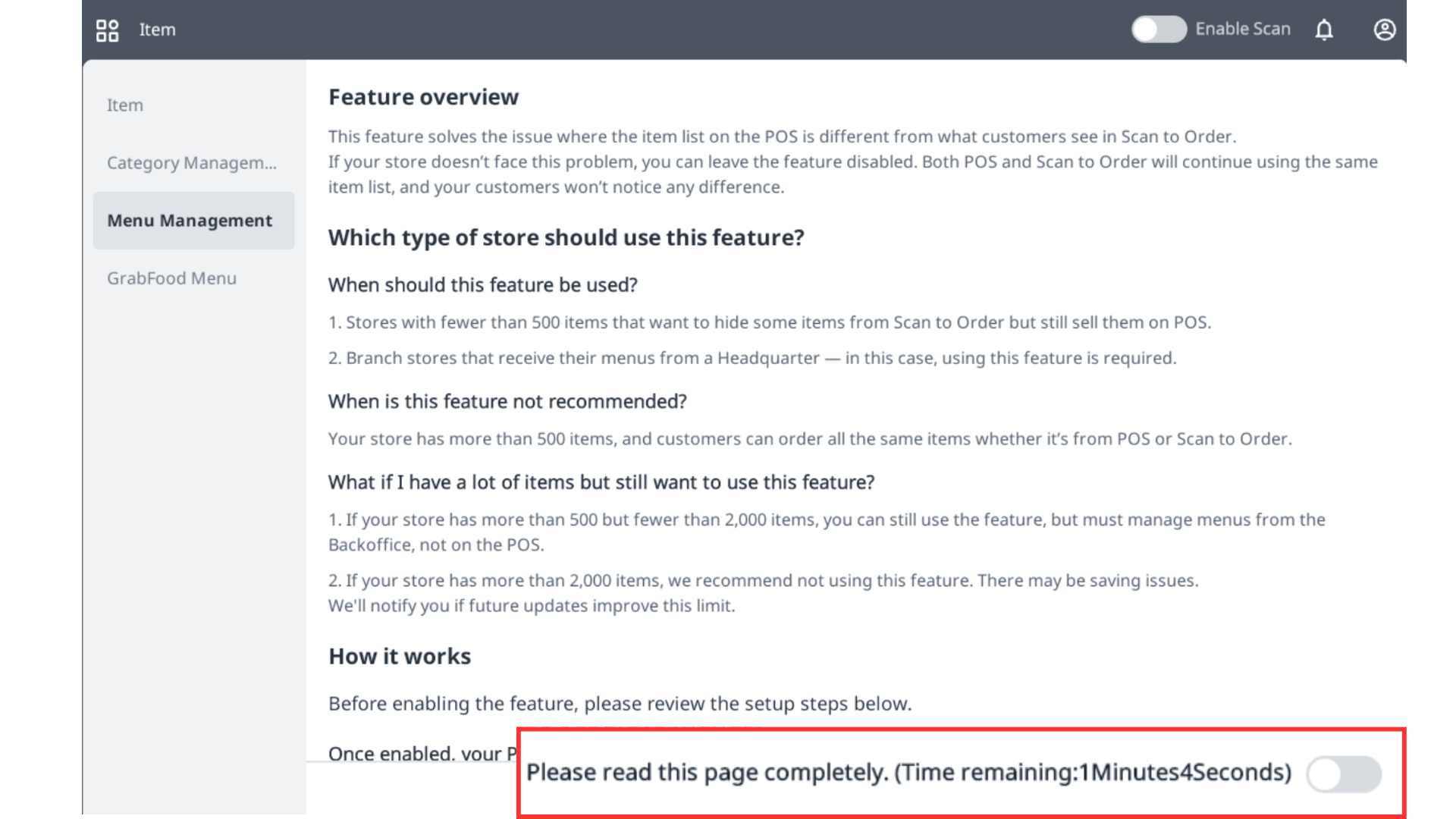
Task: Go to Item in the sidebar
Action: click(125, 105)
